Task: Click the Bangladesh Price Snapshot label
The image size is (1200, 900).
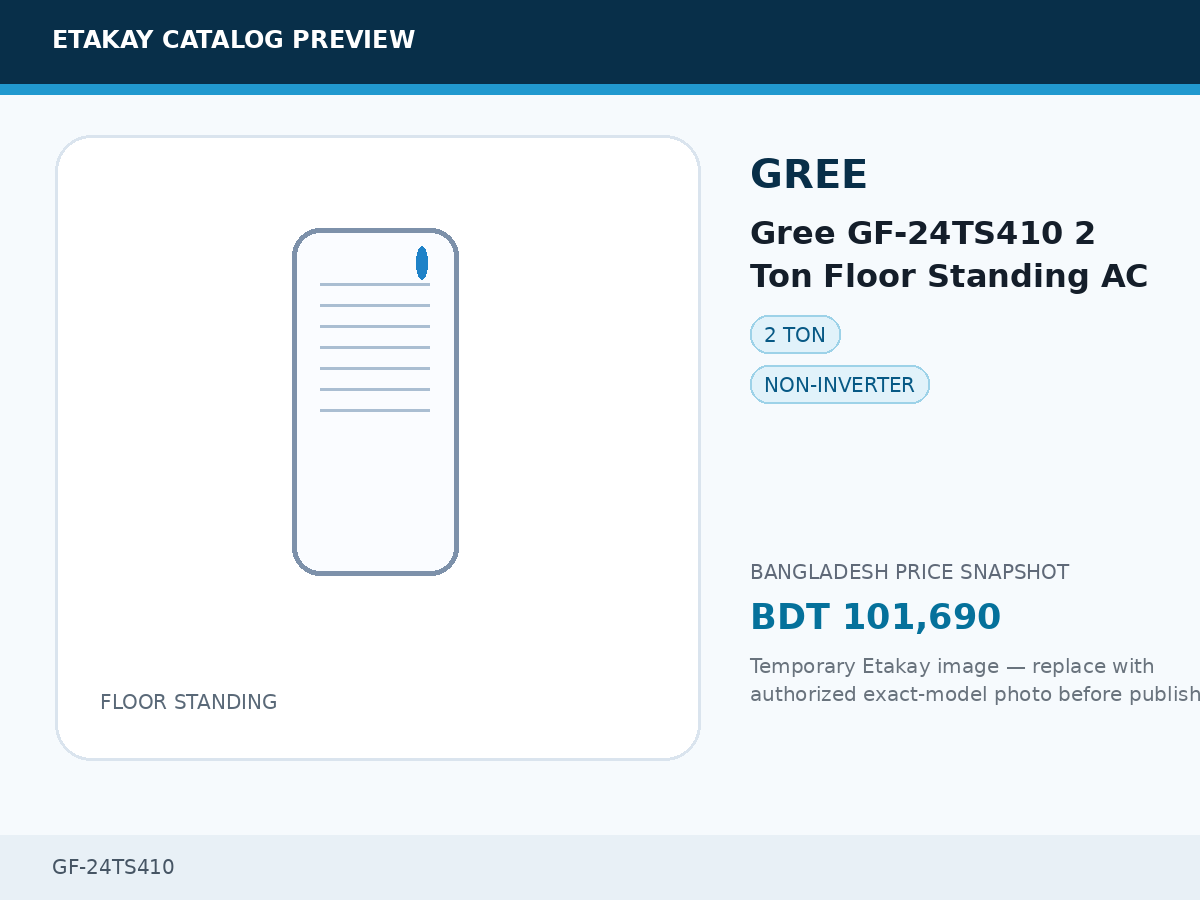Action: [909, 572]
